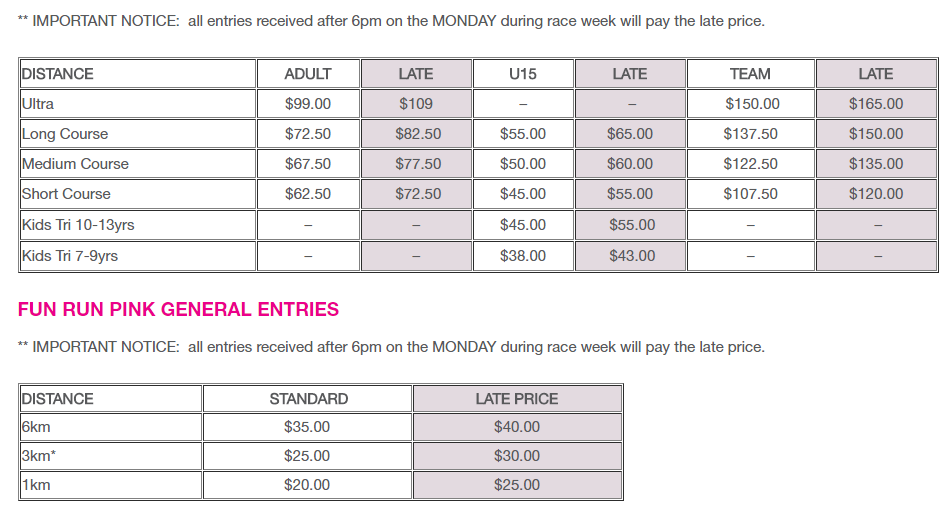Click the U15 column header
Image resolution: width=948 pixels, height=518 pixels.
pyautogui.click(x=522, y=74)
